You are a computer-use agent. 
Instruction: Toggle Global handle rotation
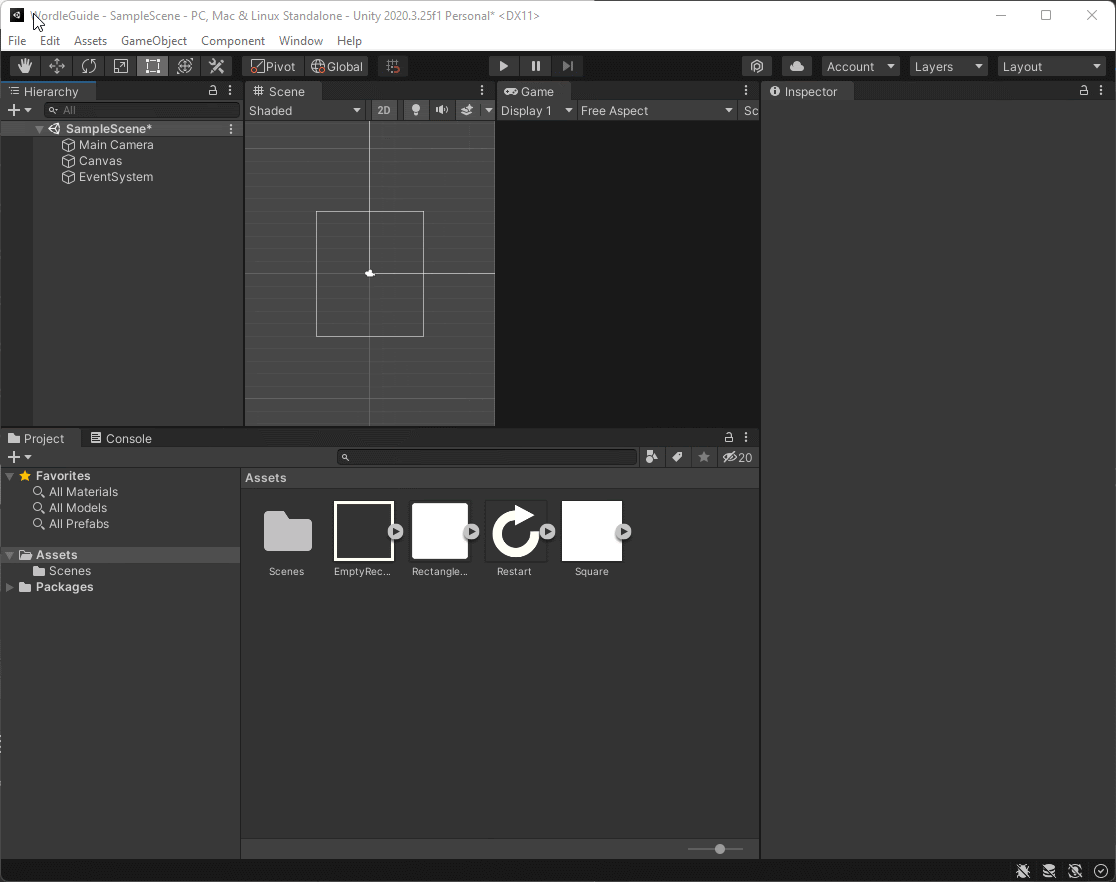click(337, 66)
